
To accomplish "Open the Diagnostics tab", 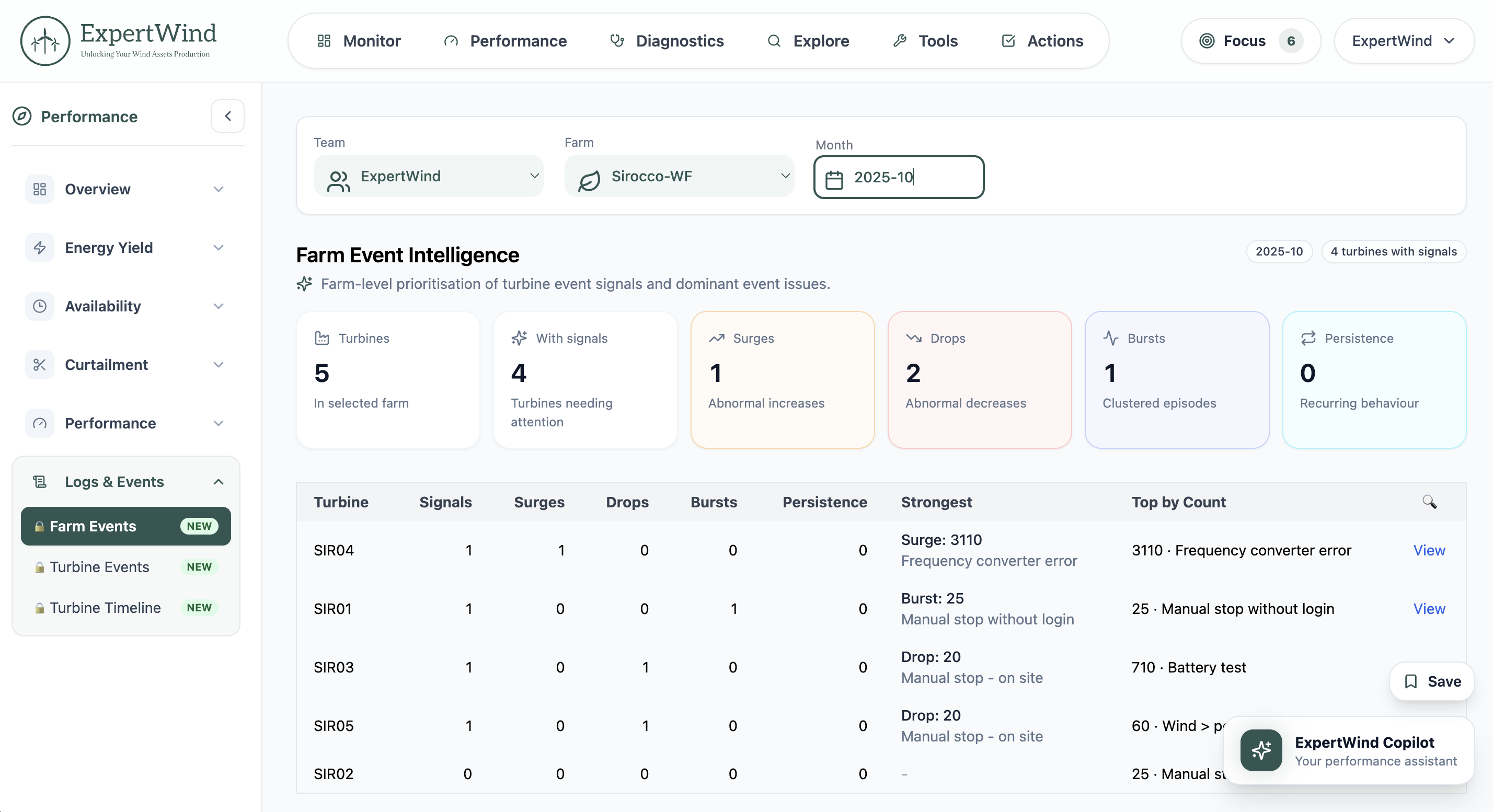I will 667,41.
